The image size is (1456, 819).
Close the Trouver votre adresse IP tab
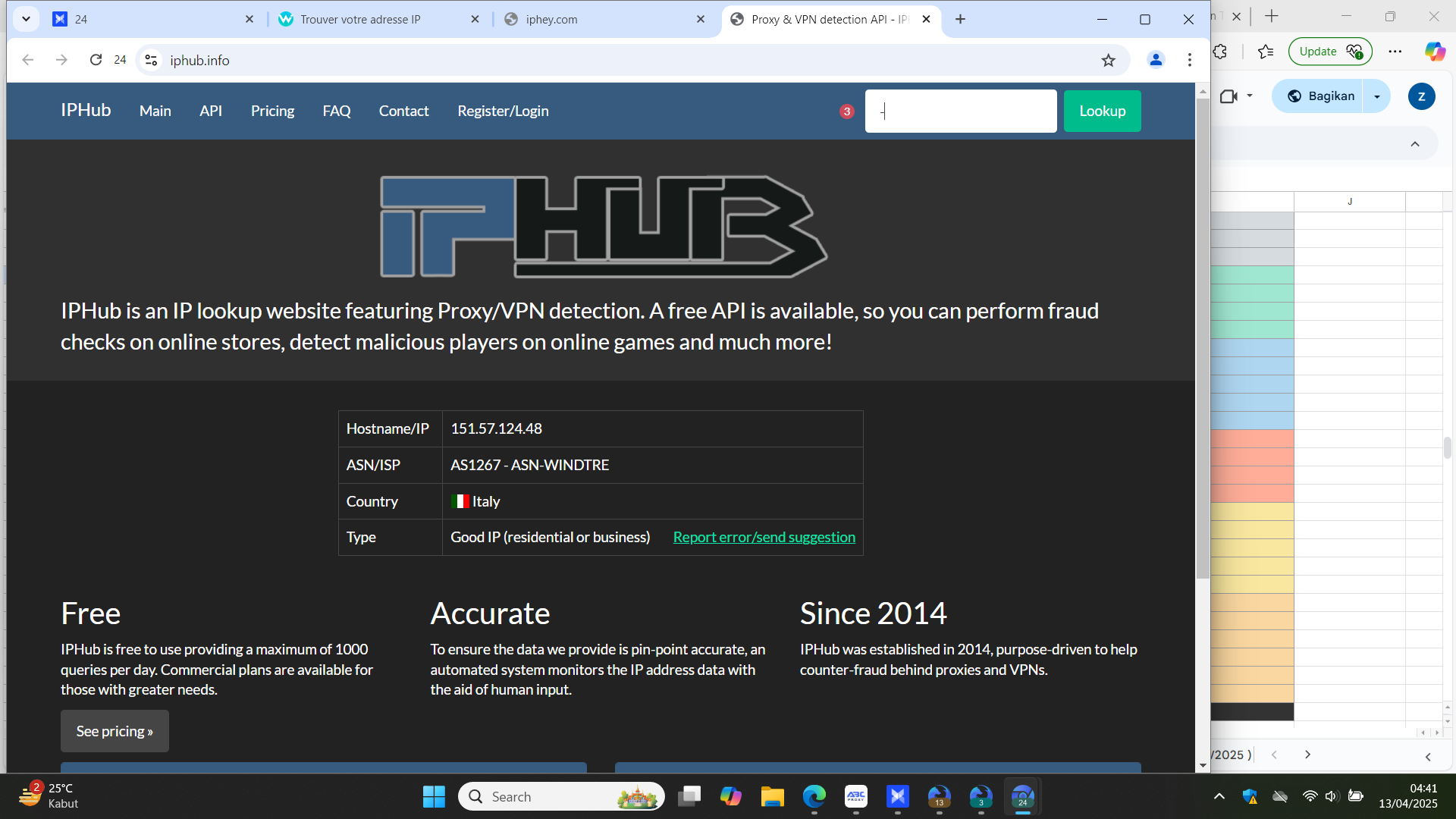pos(475,19)
